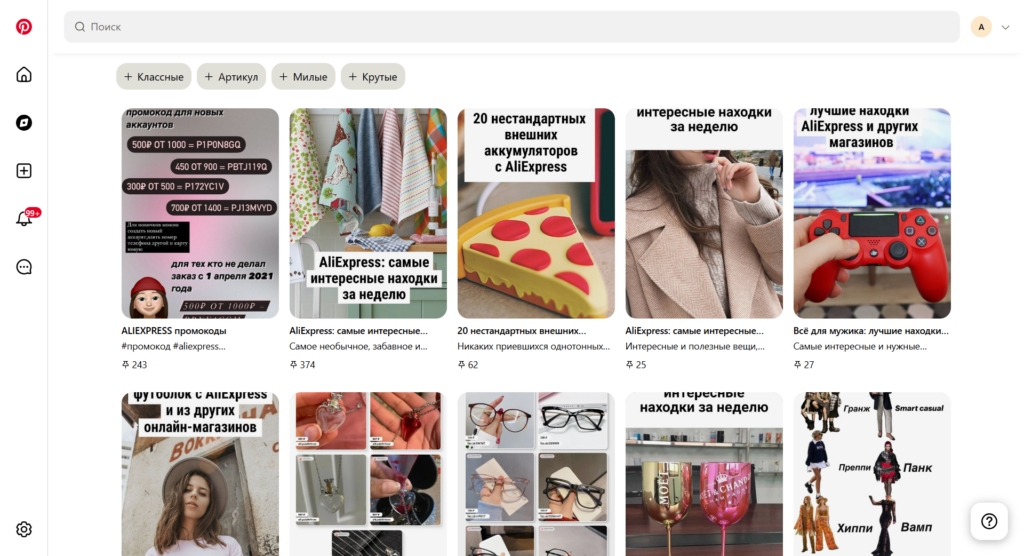Screen dimensions: 1024x556
Task: Open the red gamepad controller pin
Action: (872, 213)
